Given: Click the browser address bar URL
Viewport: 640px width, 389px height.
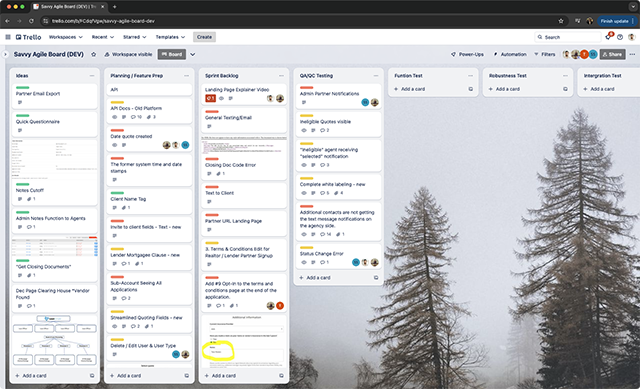Looking at the screenshot, I should 103,21.
